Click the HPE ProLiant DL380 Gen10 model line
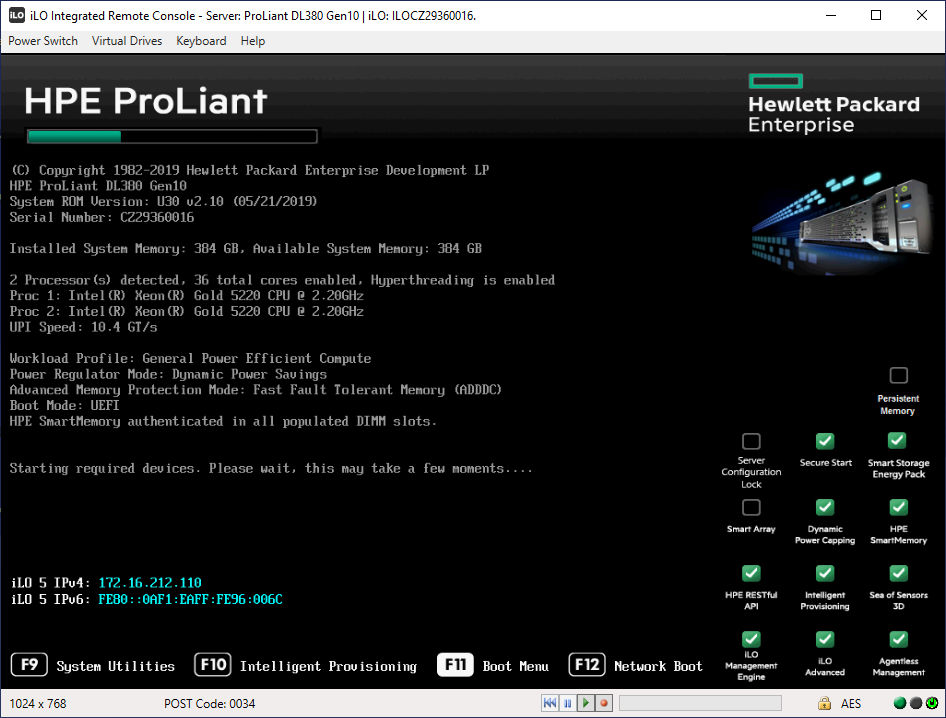This screenshot has width=946, height=718. 98,186
